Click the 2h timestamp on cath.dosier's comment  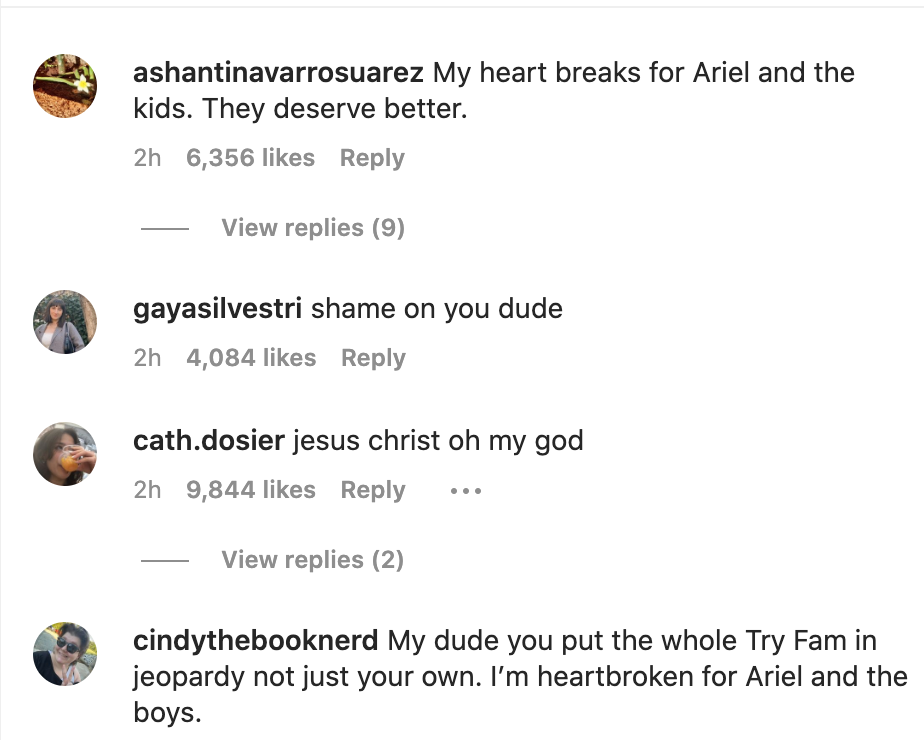tap(147, 490)
